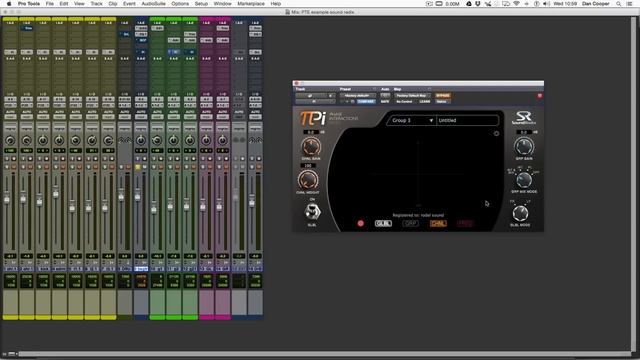The width and height of the screenshot is (640, 360).
Task: Open Spotlight search in menu bar
Action: 619,4
